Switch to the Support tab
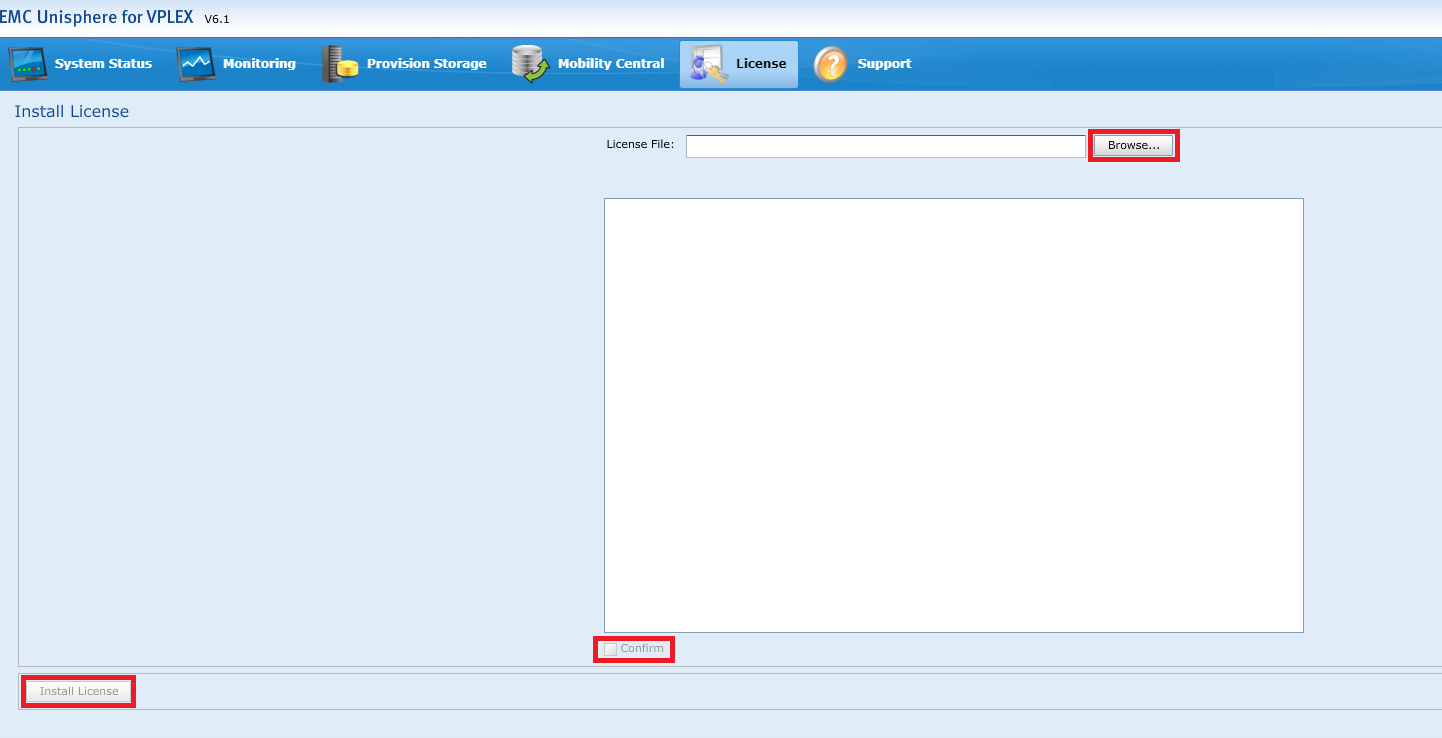1442x738 pixels. click(x=885, y=63)
